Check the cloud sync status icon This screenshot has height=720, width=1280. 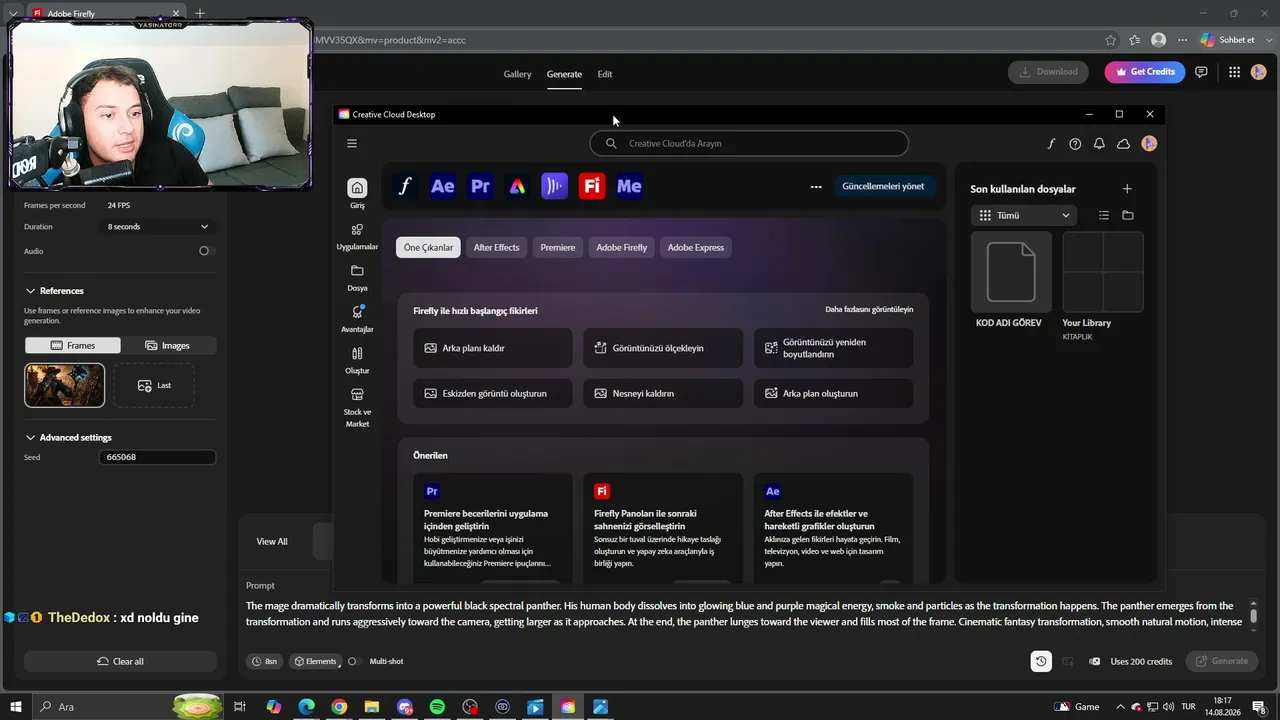click(x=1123, y=144)
